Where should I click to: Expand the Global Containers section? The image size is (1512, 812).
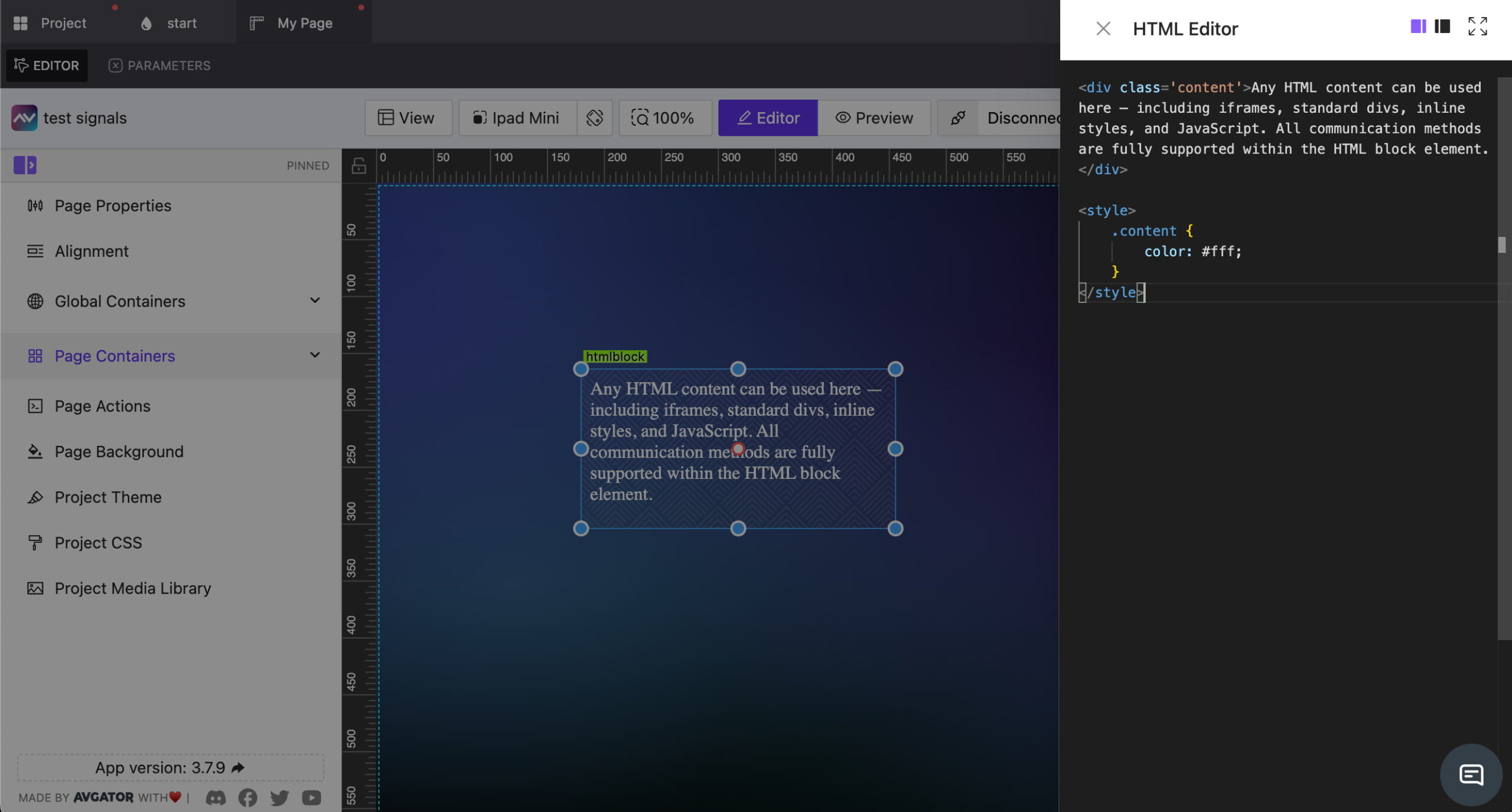[315, 301]
